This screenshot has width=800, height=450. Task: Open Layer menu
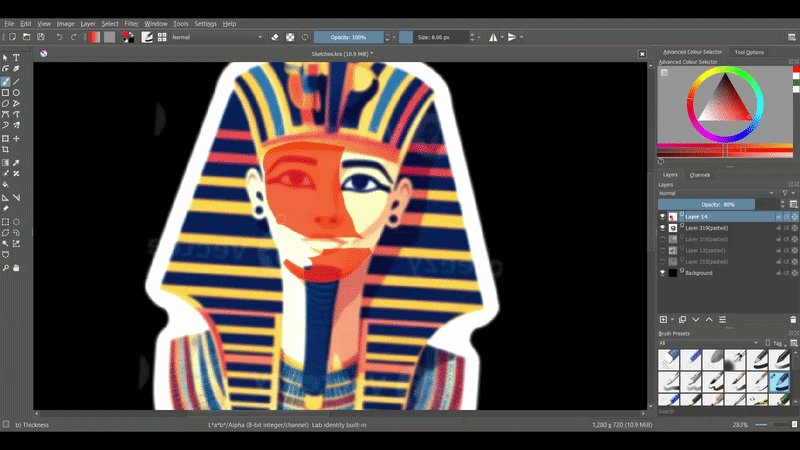click(88, 23)
